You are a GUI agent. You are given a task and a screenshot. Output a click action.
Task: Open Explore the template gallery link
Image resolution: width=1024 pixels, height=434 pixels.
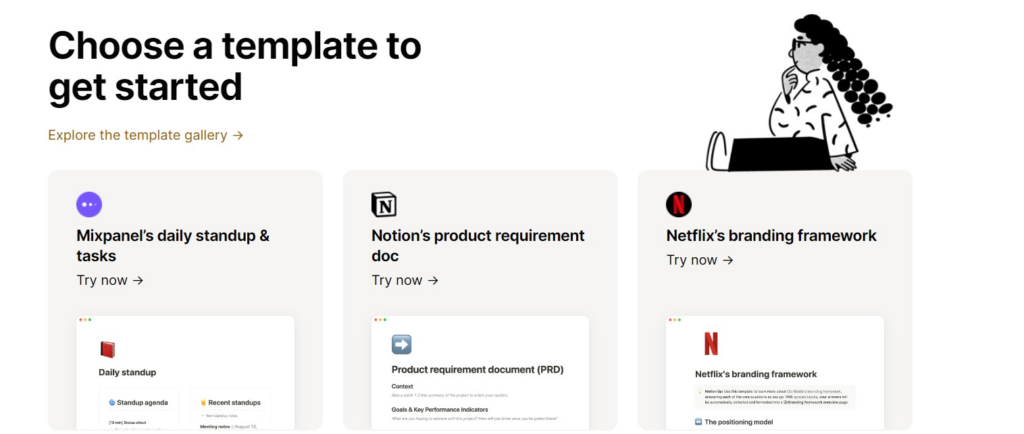[x=146, y=135]
